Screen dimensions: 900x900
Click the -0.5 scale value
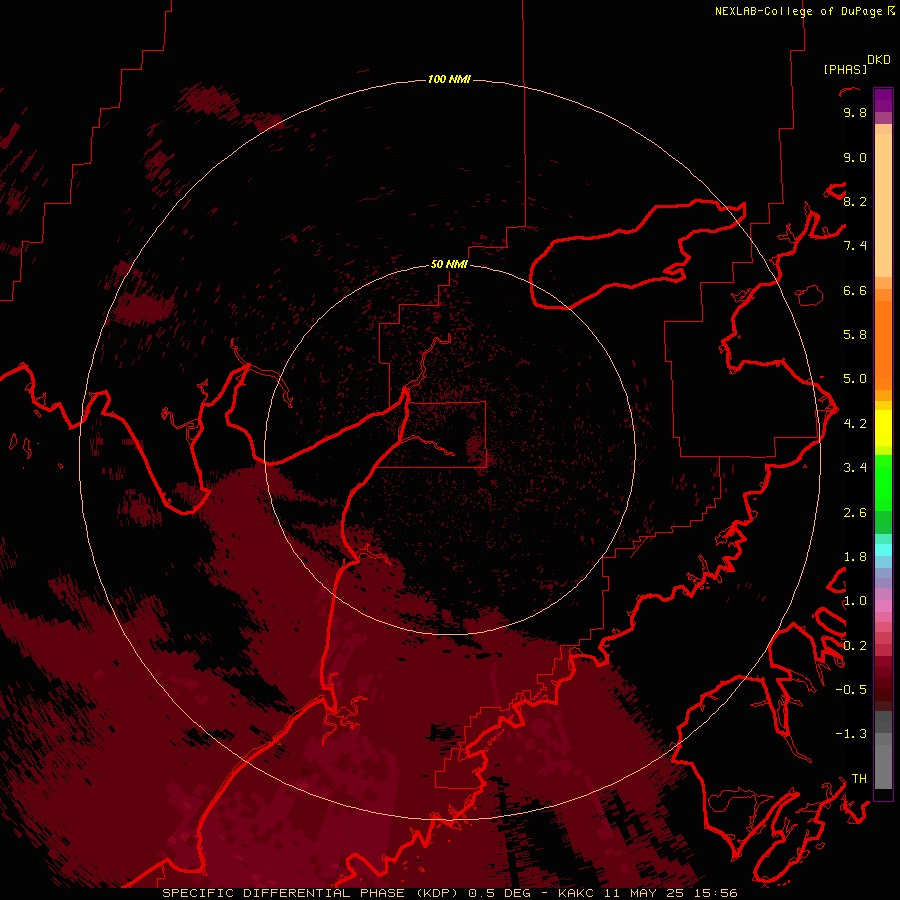point(851,690)
